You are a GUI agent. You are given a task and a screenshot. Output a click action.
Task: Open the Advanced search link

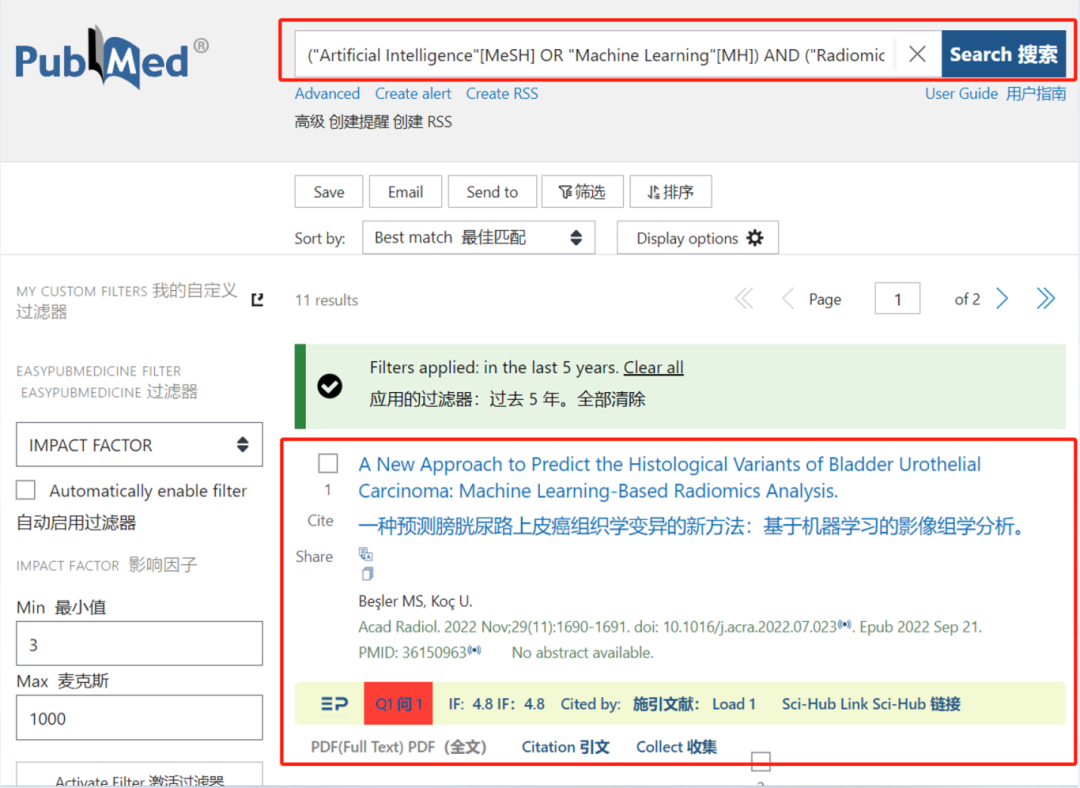coord(327,94)
